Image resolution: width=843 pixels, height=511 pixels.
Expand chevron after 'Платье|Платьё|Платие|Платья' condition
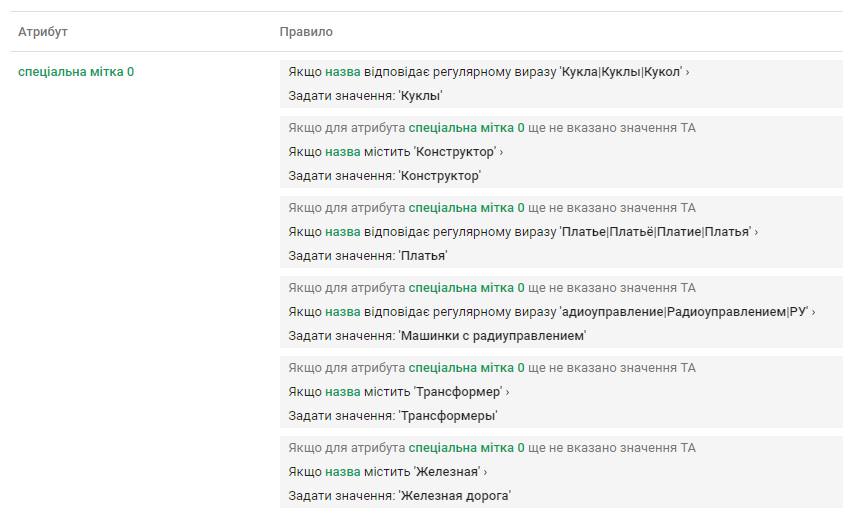tap(756, 232)
